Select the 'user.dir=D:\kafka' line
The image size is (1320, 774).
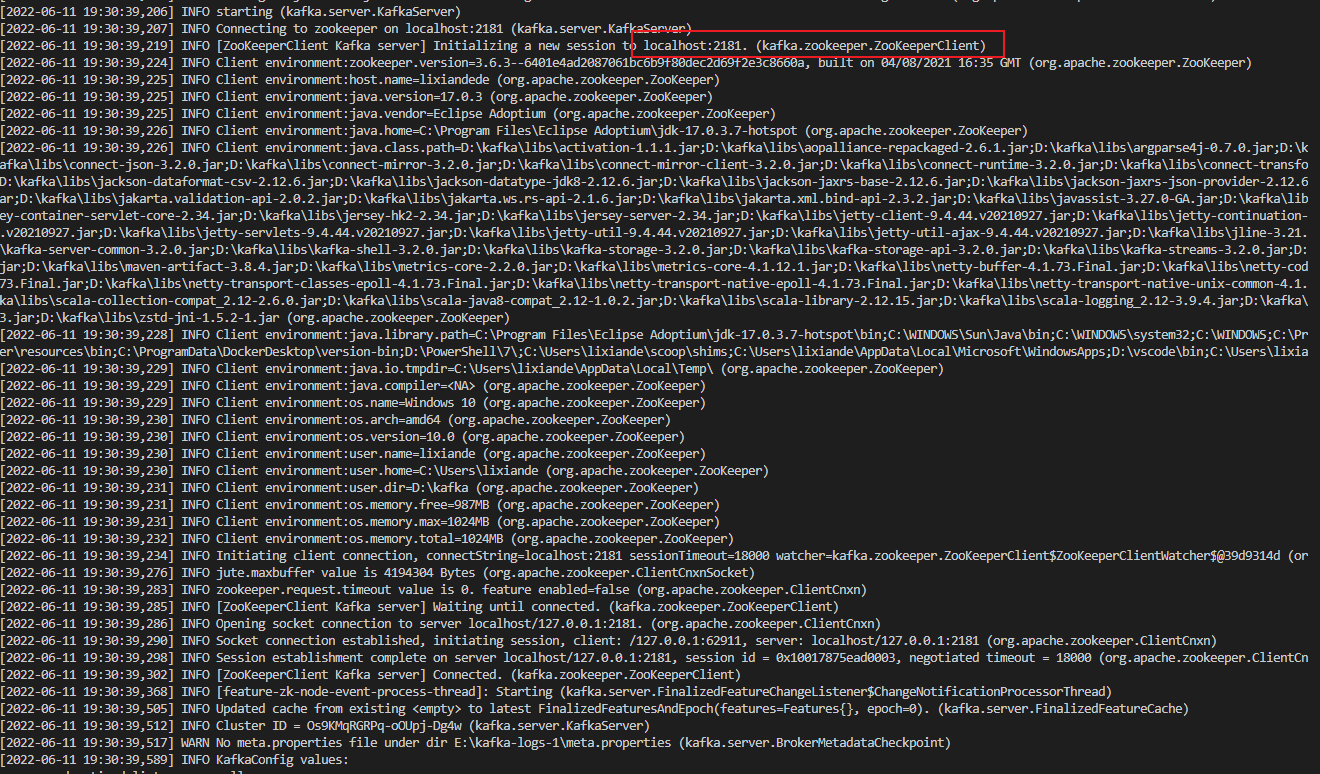pos(347,487)
